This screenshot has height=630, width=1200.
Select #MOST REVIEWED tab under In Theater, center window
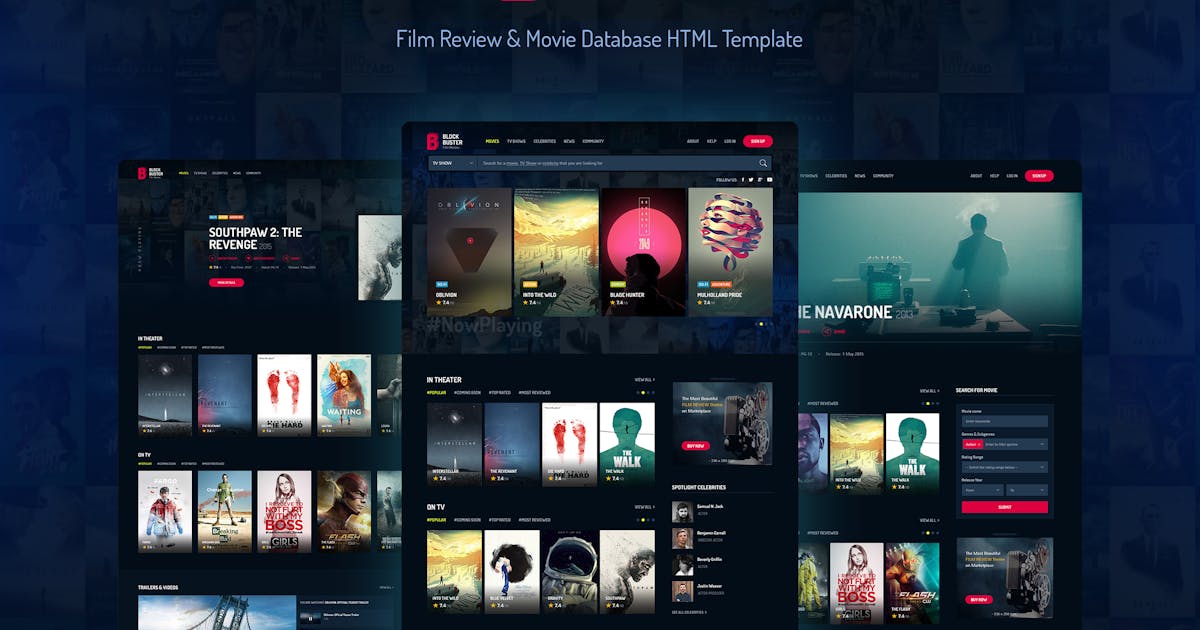pyautogui.click(x=534, y=392)
